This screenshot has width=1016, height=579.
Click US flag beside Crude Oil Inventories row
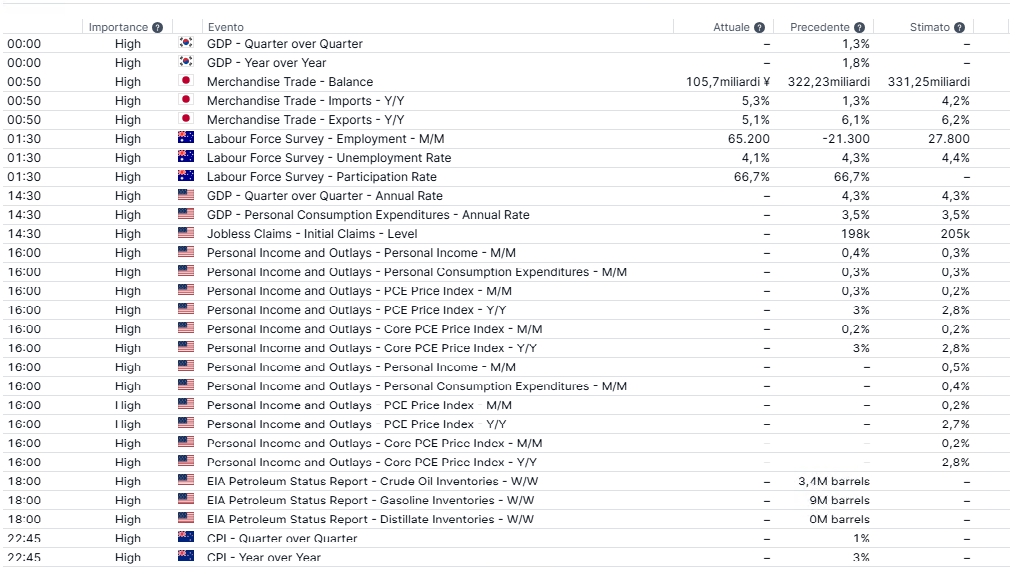tap(185, 481)
